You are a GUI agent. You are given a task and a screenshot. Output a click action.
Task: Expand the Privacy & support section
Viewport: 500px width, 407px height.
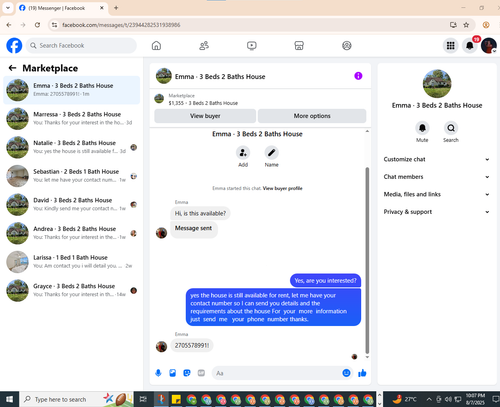click(x=437, y=212)
